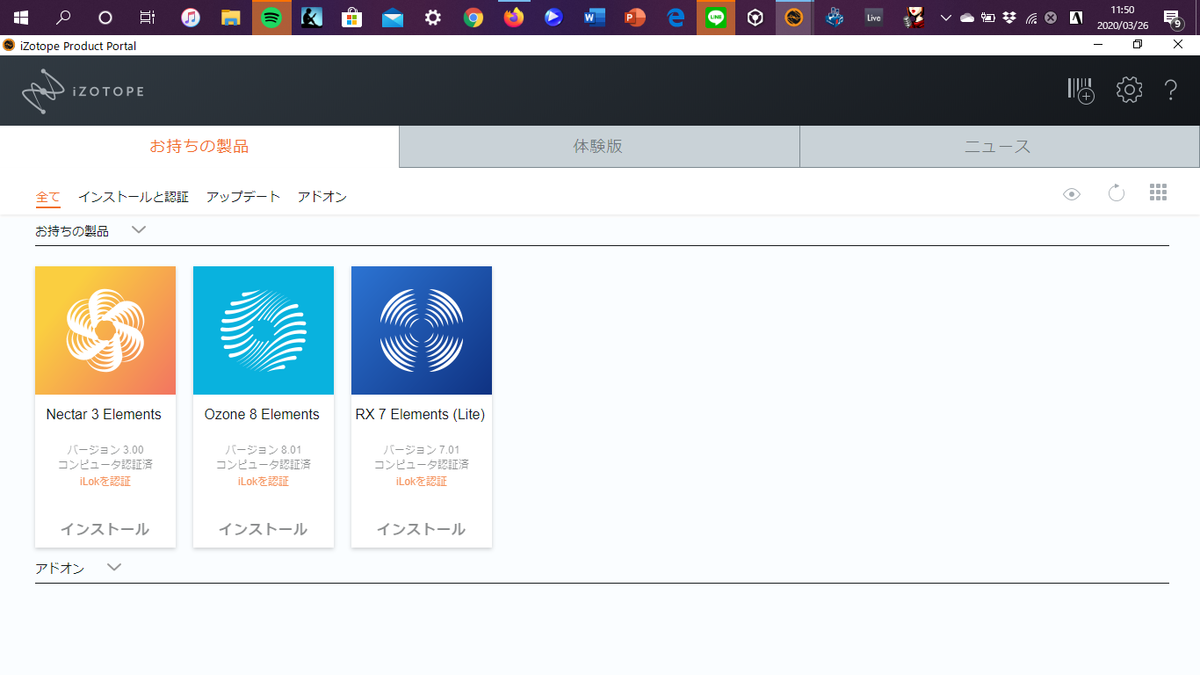Click インストール for Ozone 8 Elements
Image resolution: width=1200 pixels, height=675 pixels.
click(263, 529)
